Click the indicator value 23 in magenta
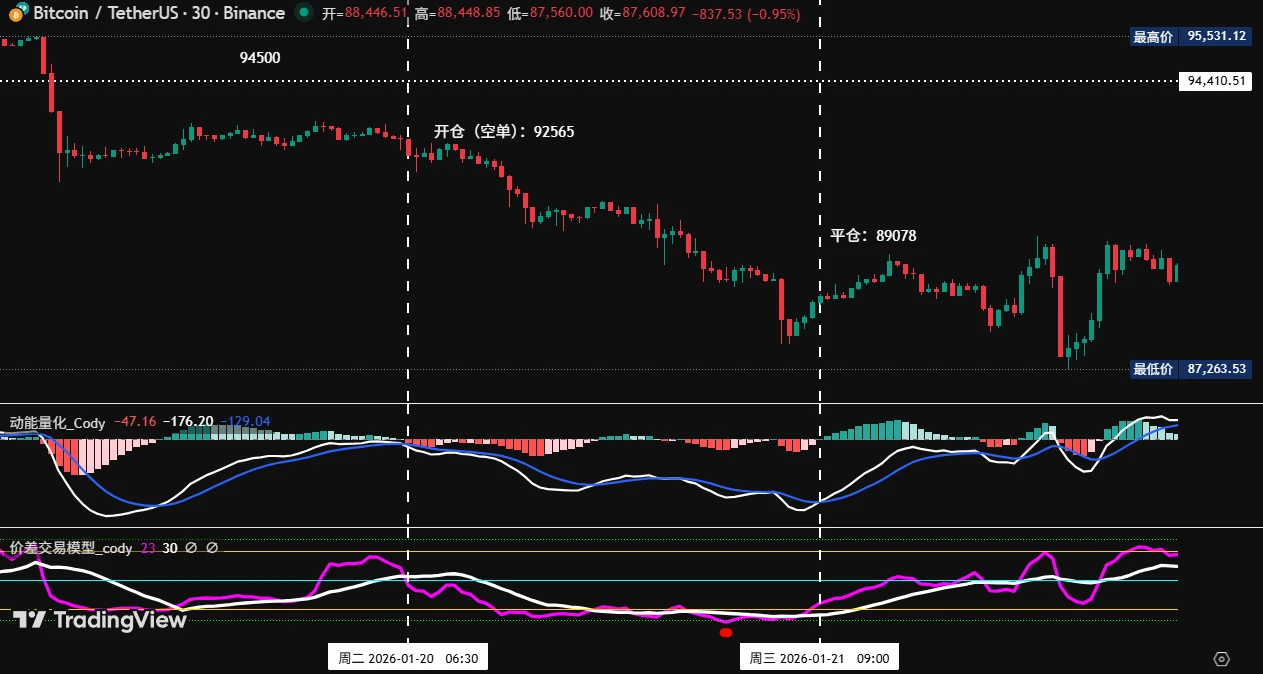 (148, 548)
